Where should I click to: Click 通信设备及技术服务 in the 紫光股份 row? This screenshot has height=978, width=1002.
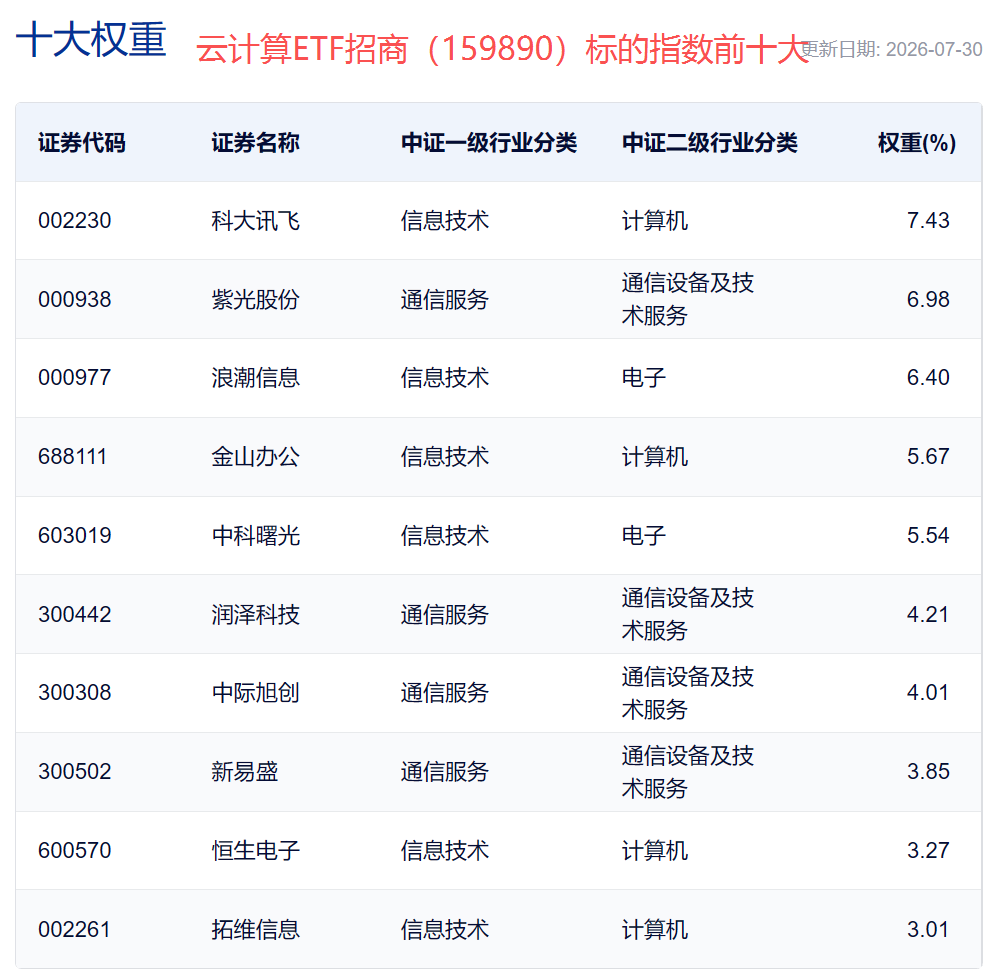click(688, 299)
